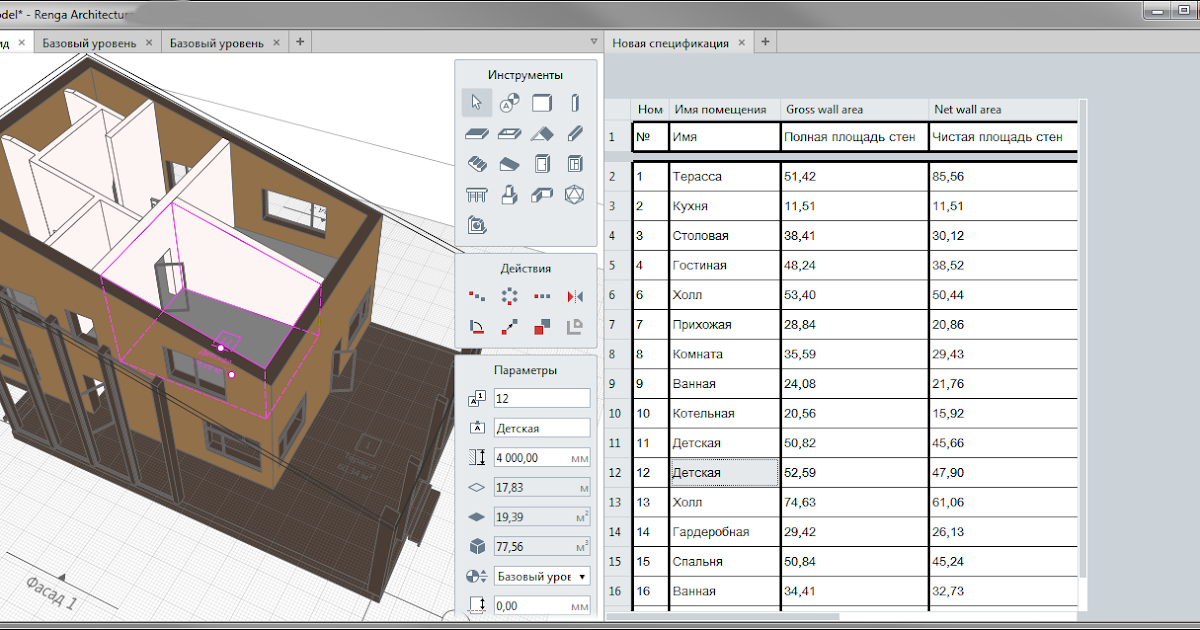Screen dimensions: 1200x630
Task: Click the room name field in Параметры
Action: (541, 428)
